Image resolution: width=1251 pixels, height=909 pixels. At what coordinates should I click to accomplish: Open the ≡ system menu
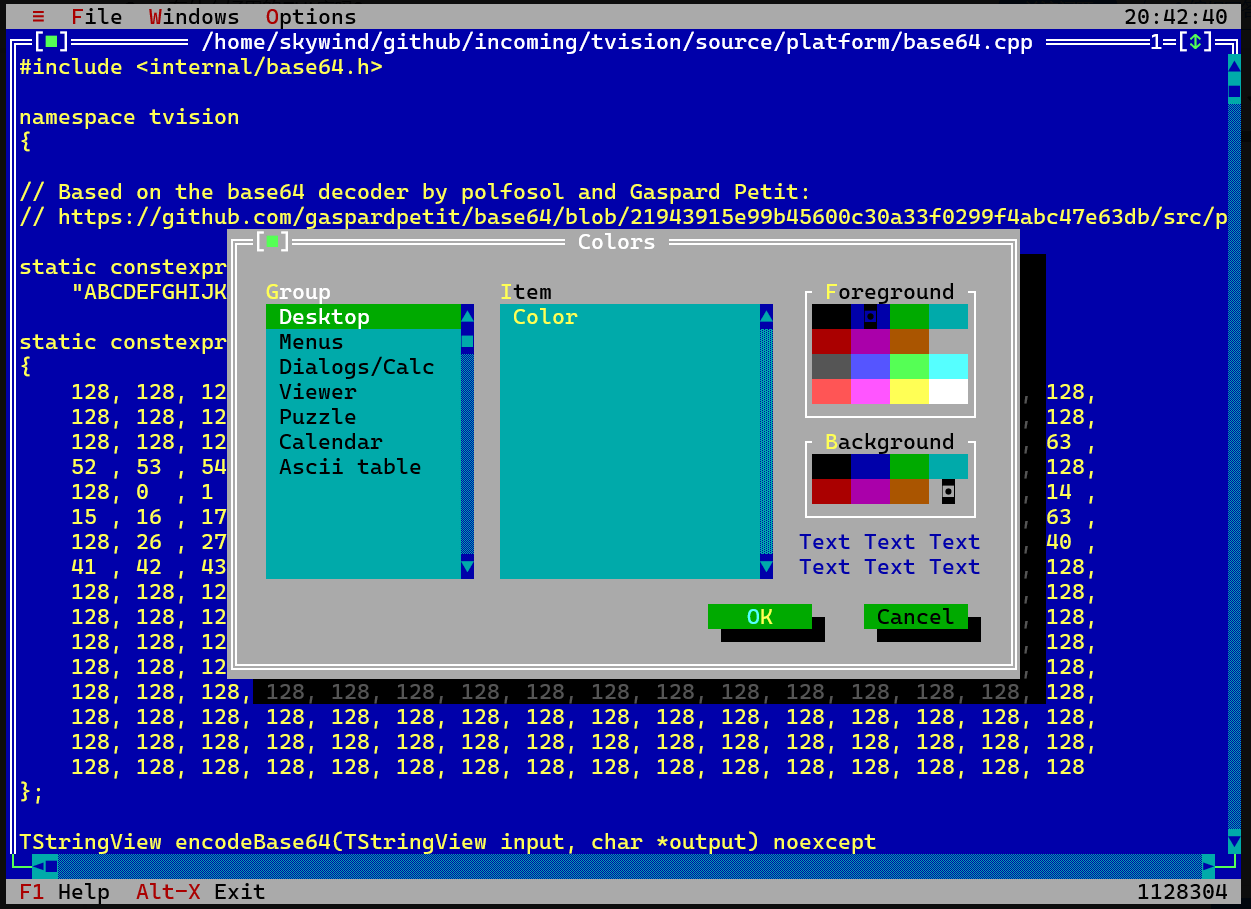(38, 17)
